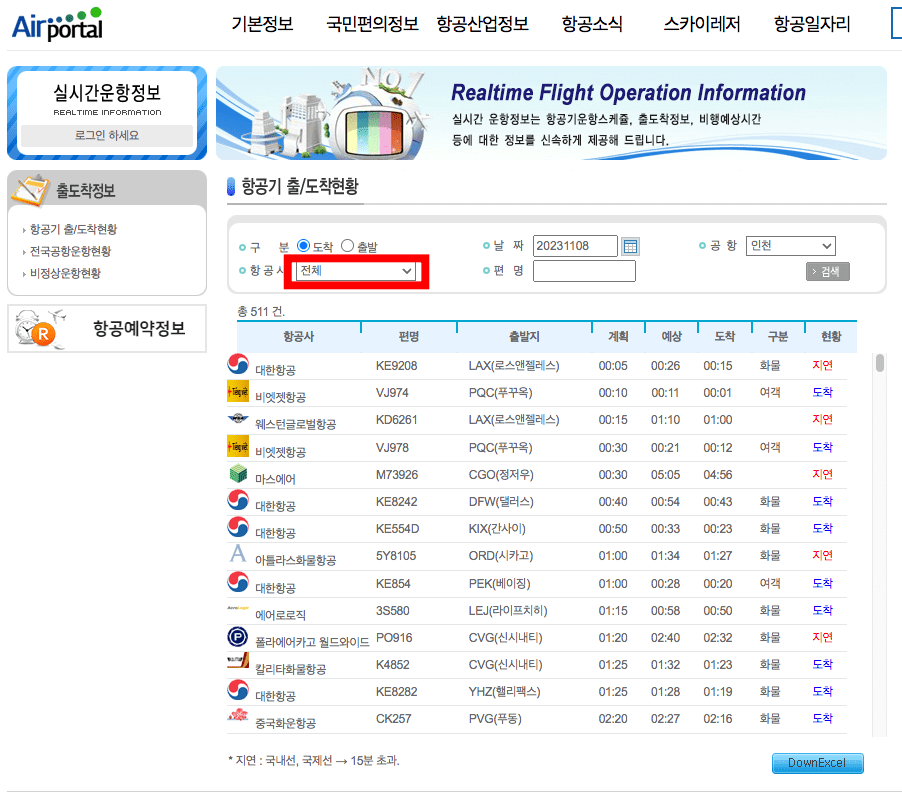Click flight number KE9208
The width and height of the screenshot is (902, 792).
(x=396, y=366)
